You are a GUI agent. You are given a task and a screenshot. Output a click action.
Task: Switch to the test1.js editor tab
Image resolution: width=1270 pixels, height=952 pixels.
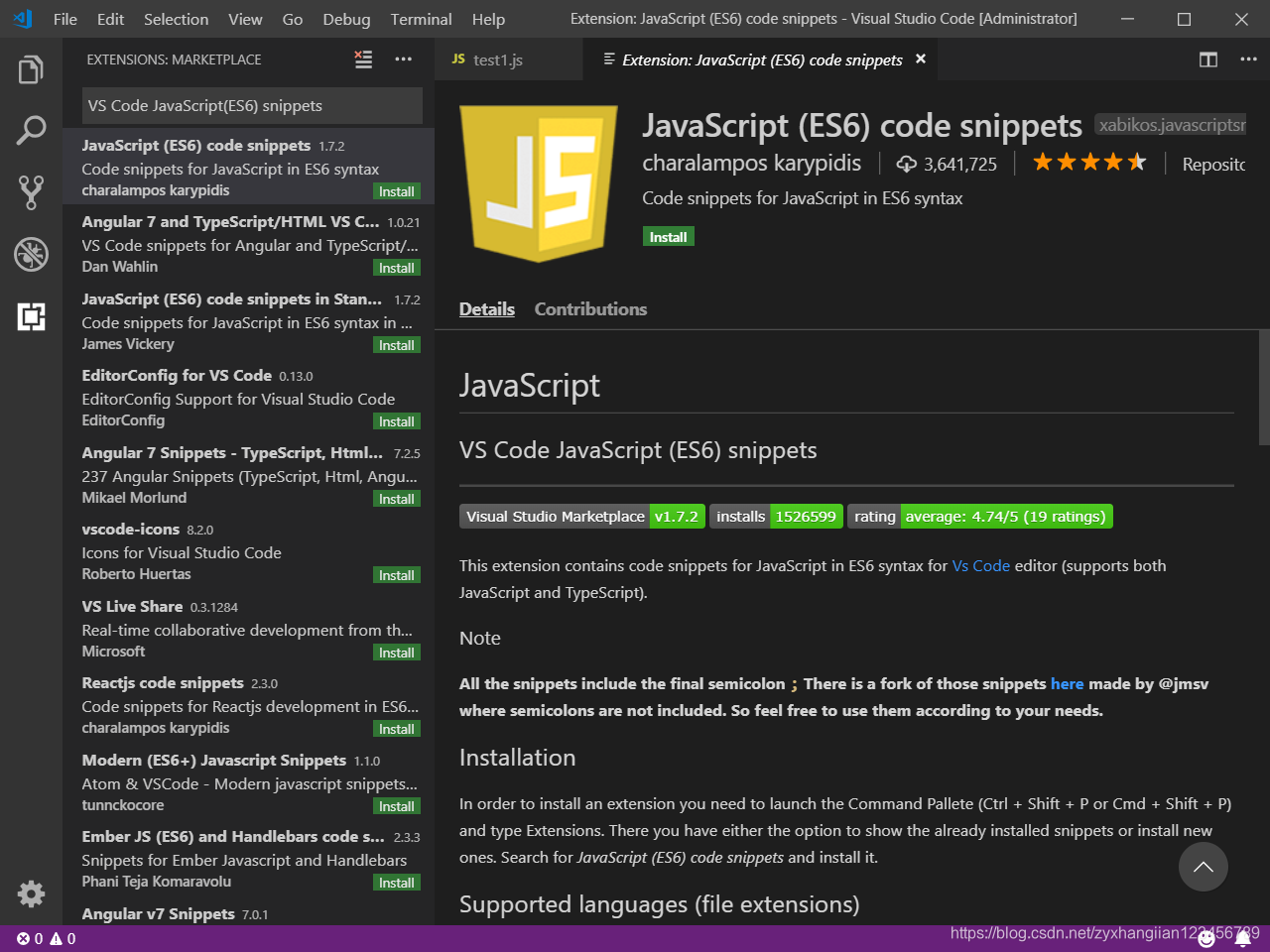pos(498,59)
